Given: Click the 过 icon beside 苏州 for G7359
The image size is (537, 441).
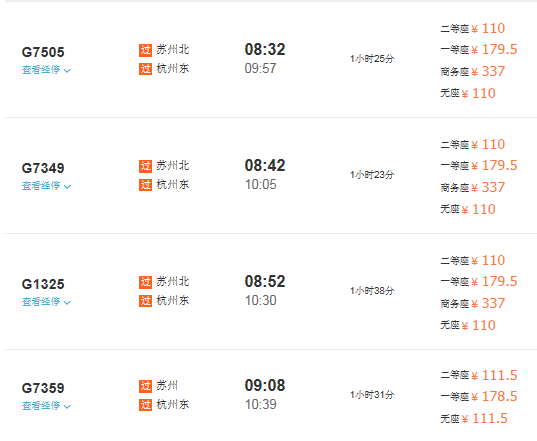Looking at the screenshot, I should pyautogui.click(x=145, y=386).
